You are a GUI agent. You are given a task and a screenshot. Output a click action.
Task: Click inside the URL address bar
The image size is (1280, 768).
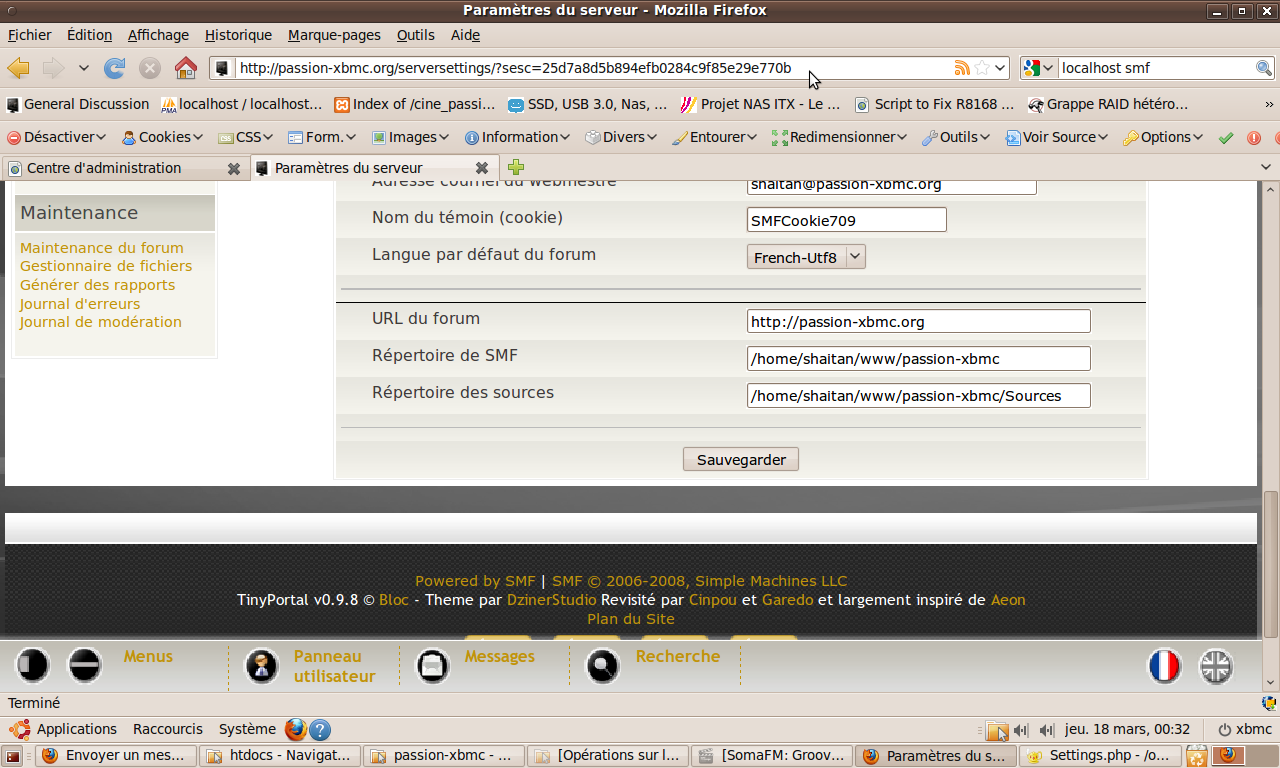pyautogui.click(x=595, y=68)
